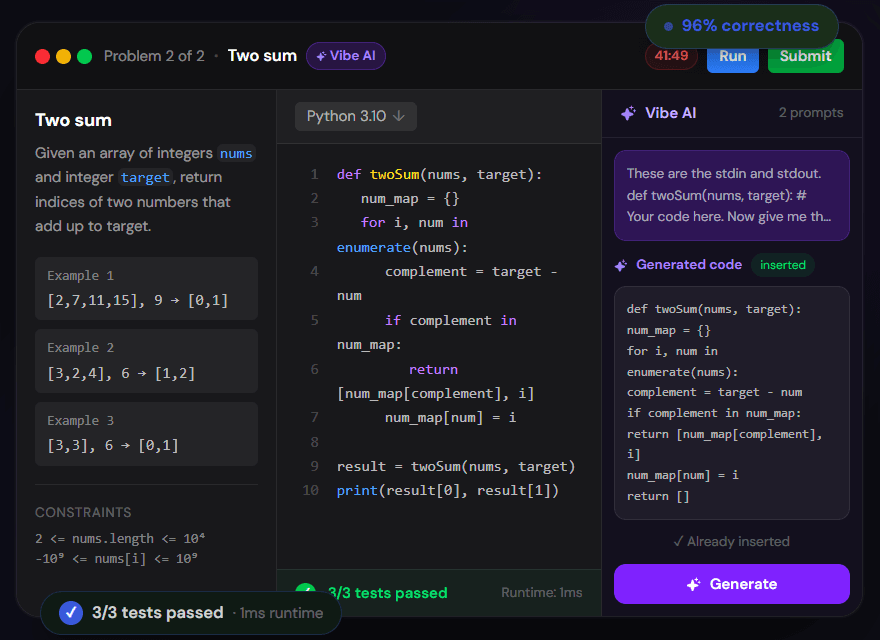Image resolution: width=880 pixels, height=640 pixels.
Task: Click editor line 9 result assignment
Action: click(x=456, y=467)
